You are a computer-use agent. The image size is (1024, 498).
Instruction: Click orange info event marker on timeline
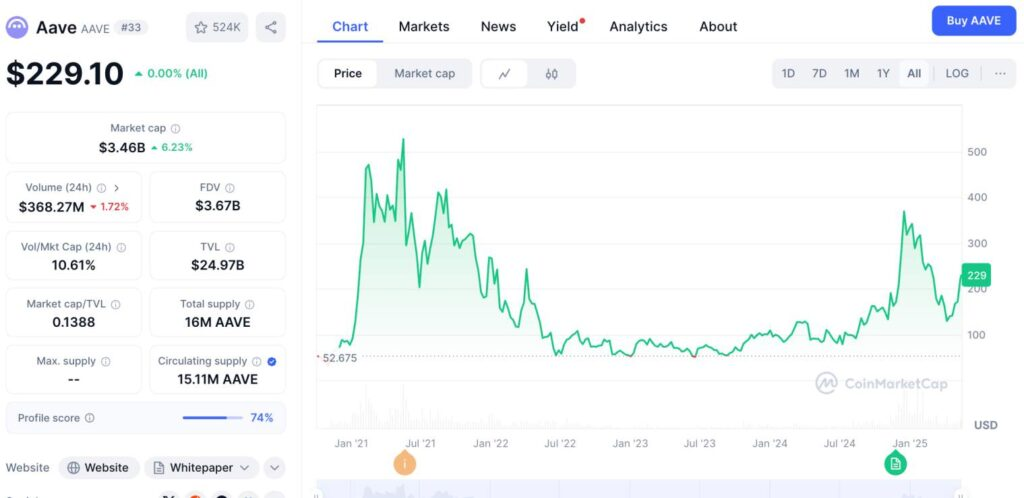click(405, 464)
